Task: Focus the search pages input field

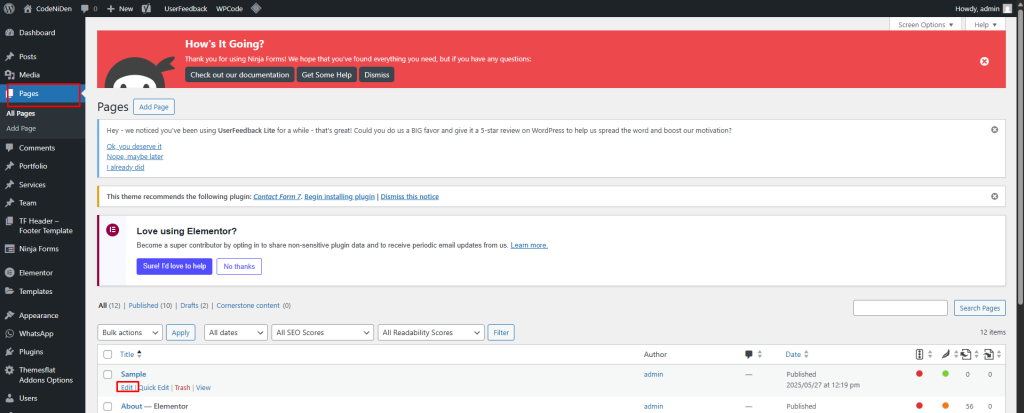Action: (x=900, y=308)
